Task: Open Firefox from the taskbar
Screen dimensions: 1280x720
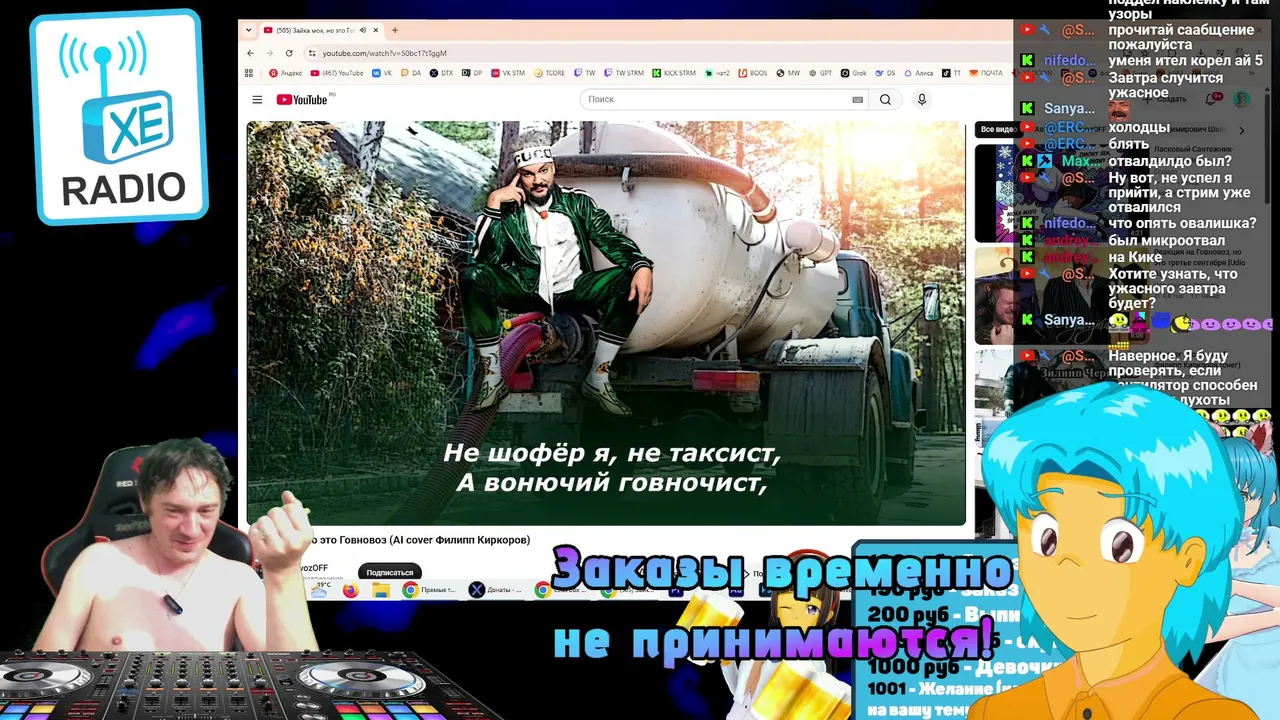Action: pos(350,590)
